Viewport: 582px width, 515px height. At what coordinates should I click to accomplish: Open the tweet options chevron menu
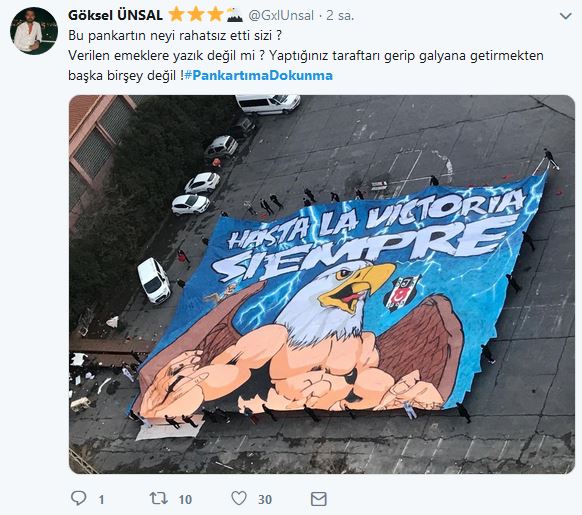point(565,16)
